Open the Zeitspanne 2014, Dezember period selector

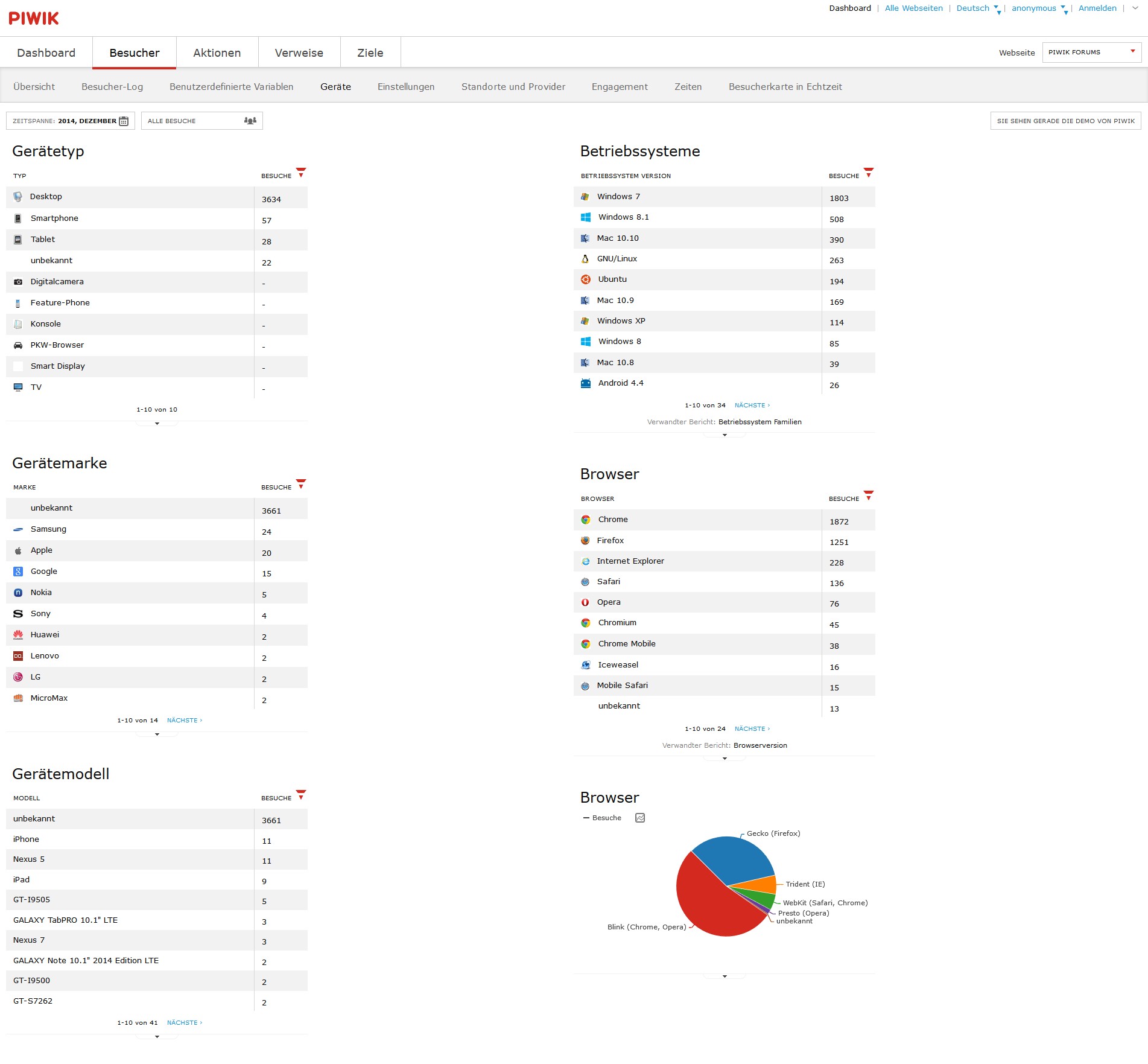coord(71,121)
